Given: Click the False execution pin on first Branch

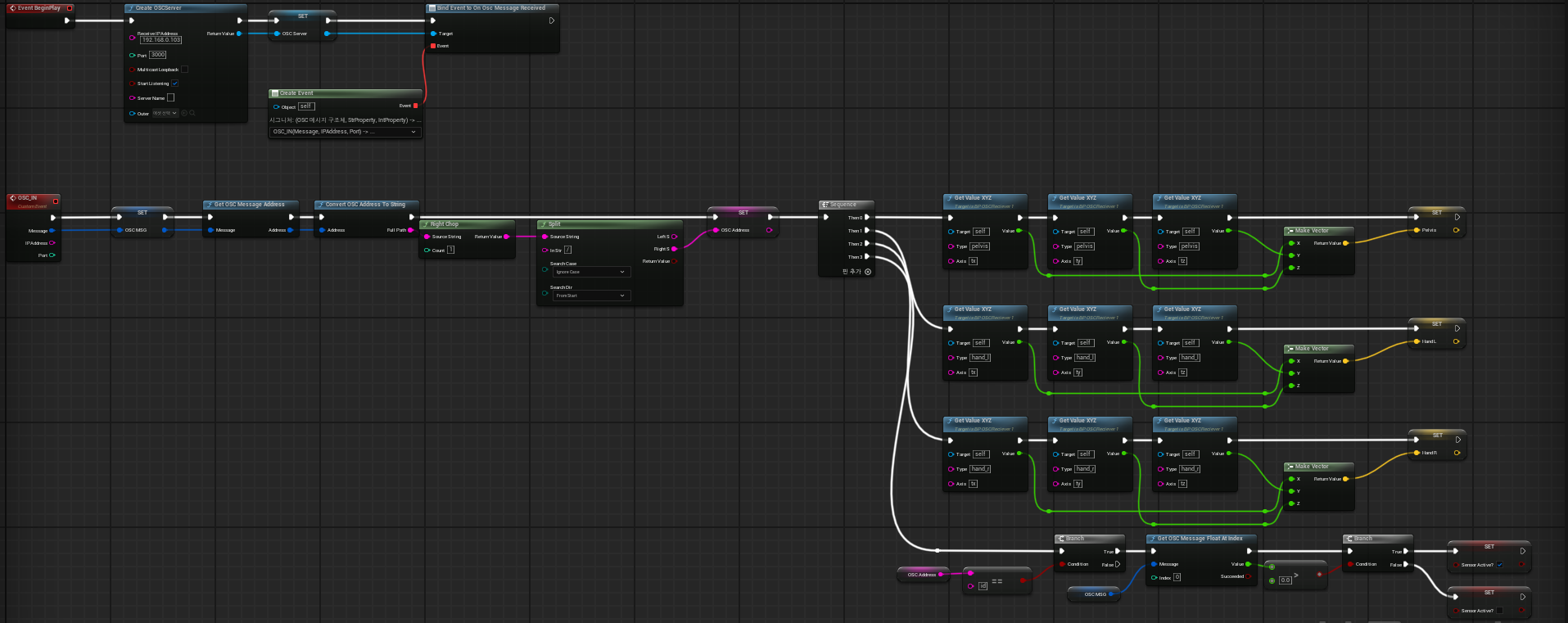Looking at the screenshot, I should coord(1117,564).
